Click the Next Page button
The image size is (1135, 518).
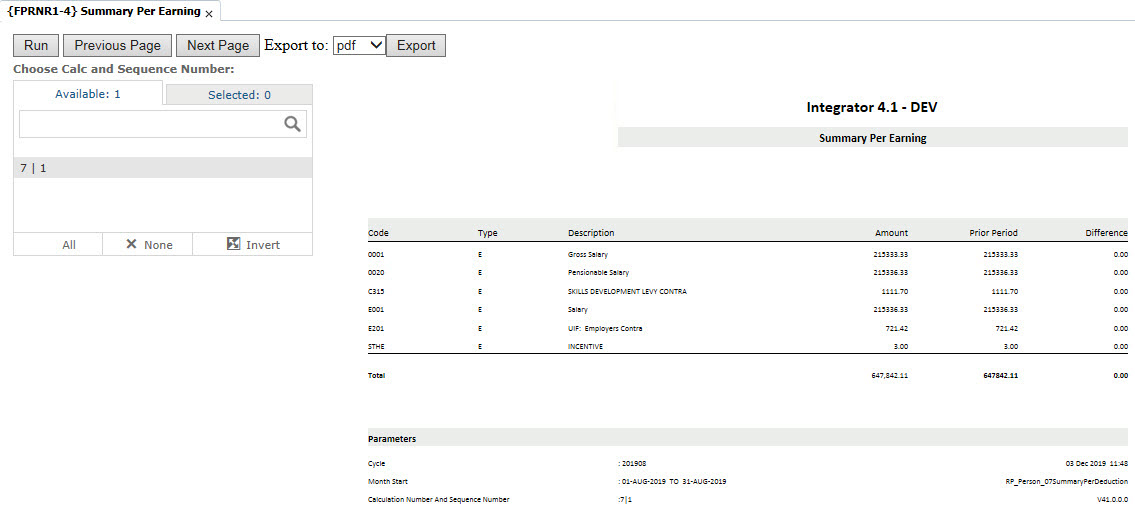point(217,45)
